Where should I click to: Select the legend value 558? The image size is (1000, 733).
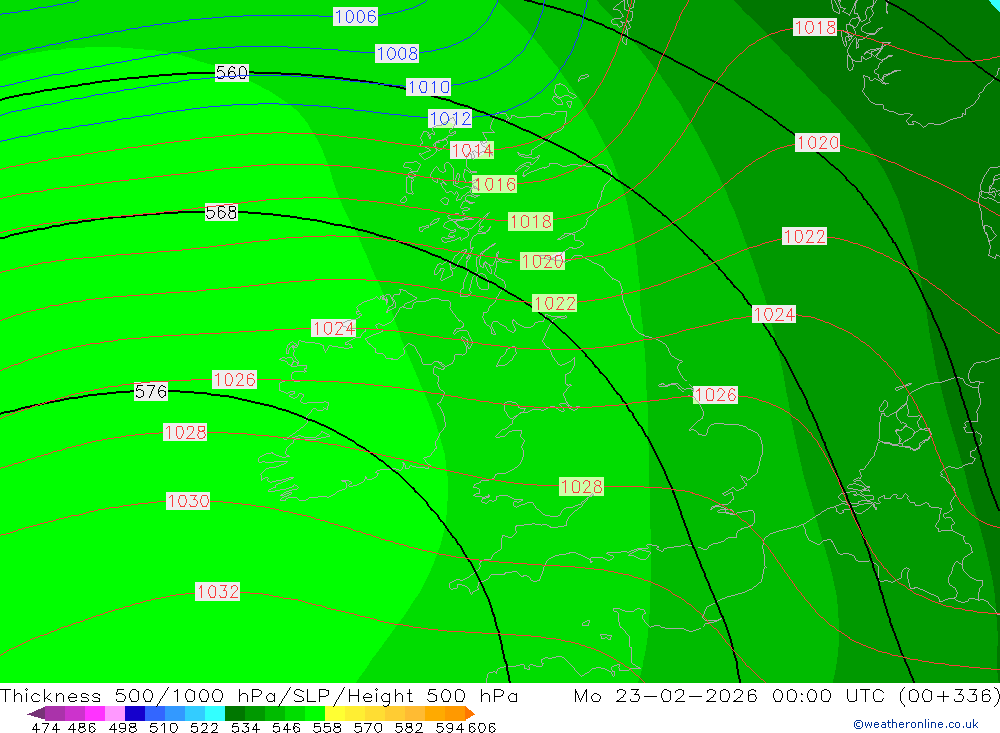pos(327,727)
